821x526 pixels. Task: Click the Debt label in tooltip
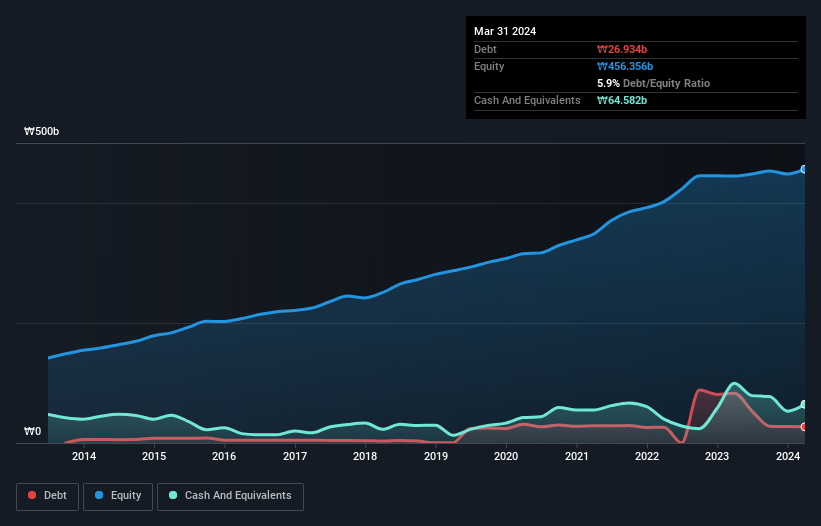click(485, 49)
